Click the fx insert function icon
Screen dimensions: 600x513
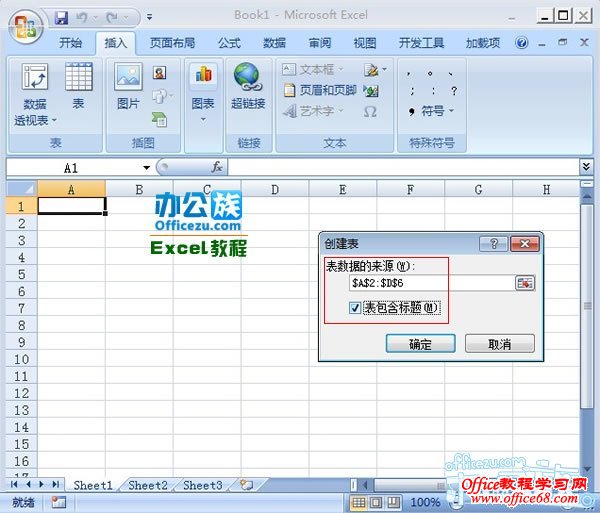pos(217,167)
